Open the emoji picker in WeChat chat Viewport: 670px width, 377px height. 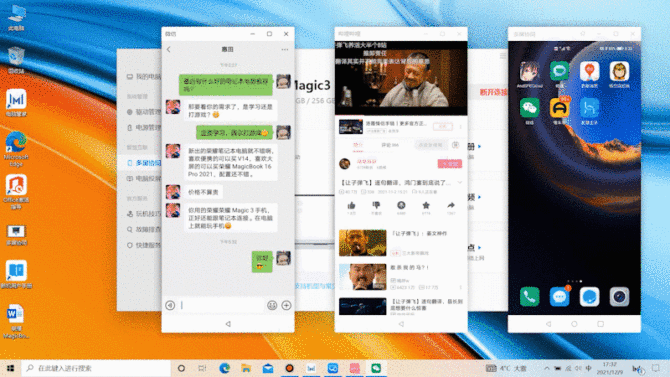coord(272,305)
